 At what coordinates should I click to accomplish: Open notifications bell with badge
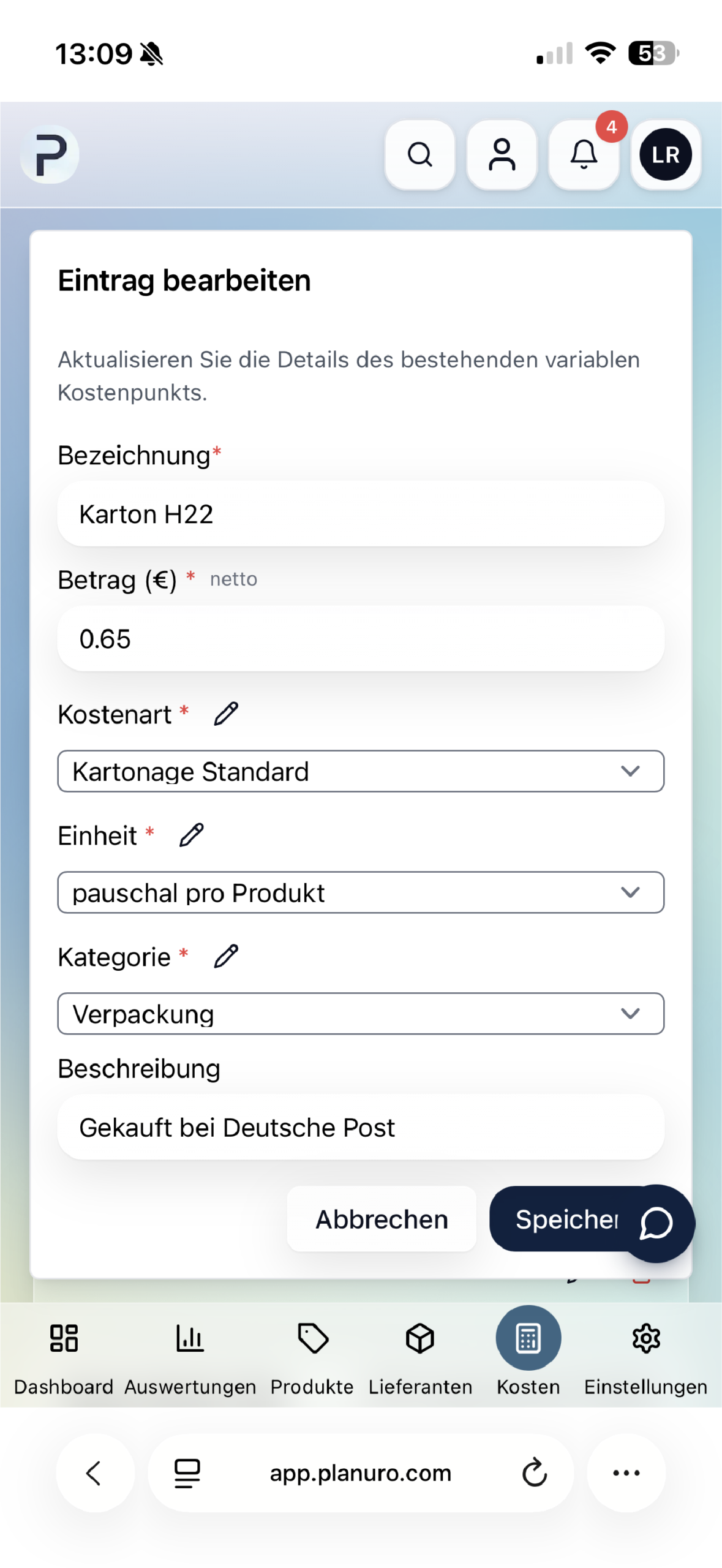(x=584, y=154)
